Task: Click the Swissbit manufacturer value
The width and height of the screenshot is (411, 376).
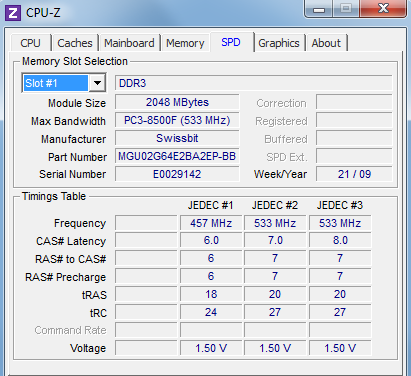Action: (177, 138)
